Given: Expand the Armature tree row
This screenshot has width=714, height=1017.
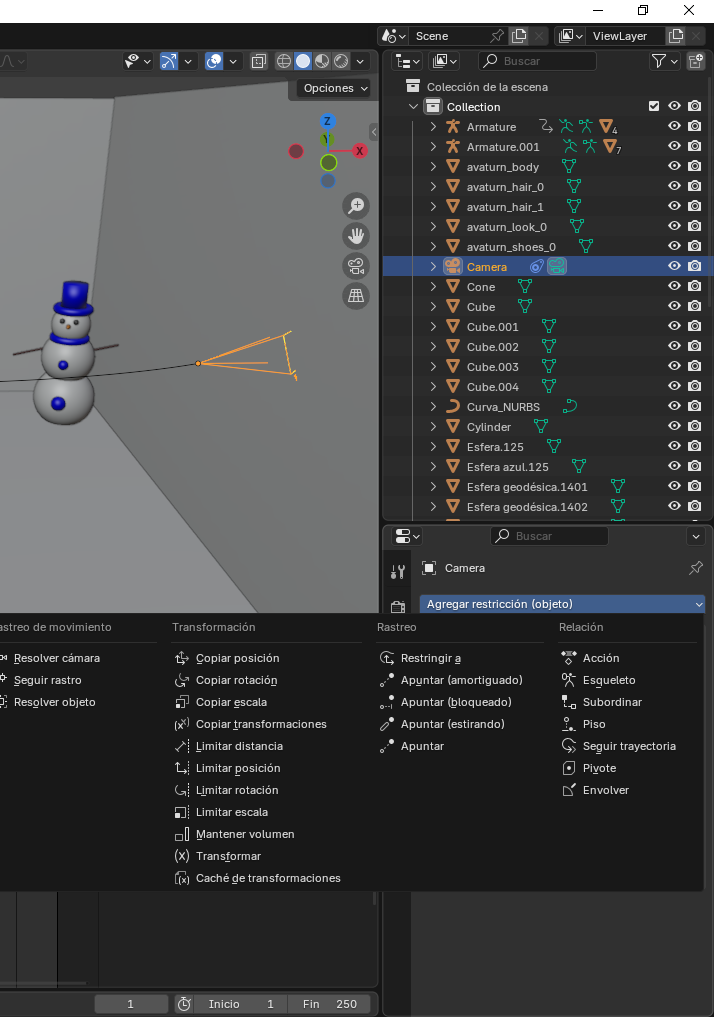Looking at the screenshot, I should 433,126.
